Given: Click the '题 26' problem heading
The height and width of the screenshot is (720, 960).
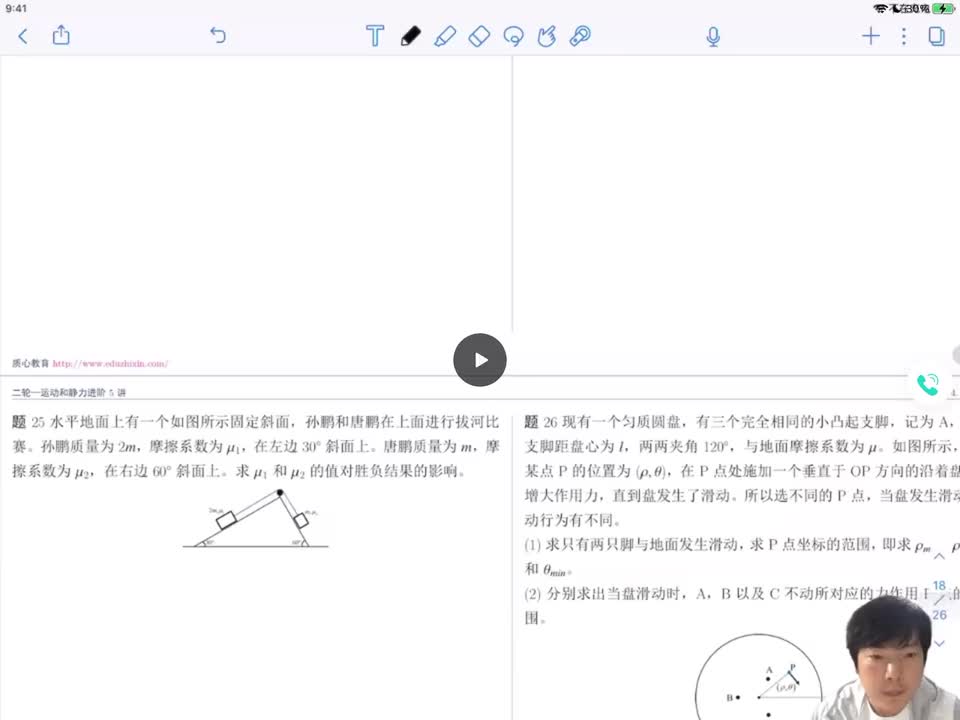Looking at the screenshot, I should 541,422.
